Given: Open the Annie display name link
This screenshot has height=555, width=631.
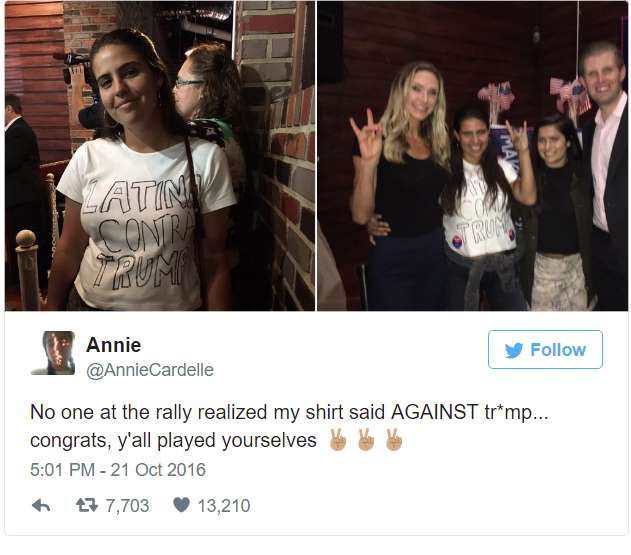Looking at the screenshot, I should tap(113, 345).
